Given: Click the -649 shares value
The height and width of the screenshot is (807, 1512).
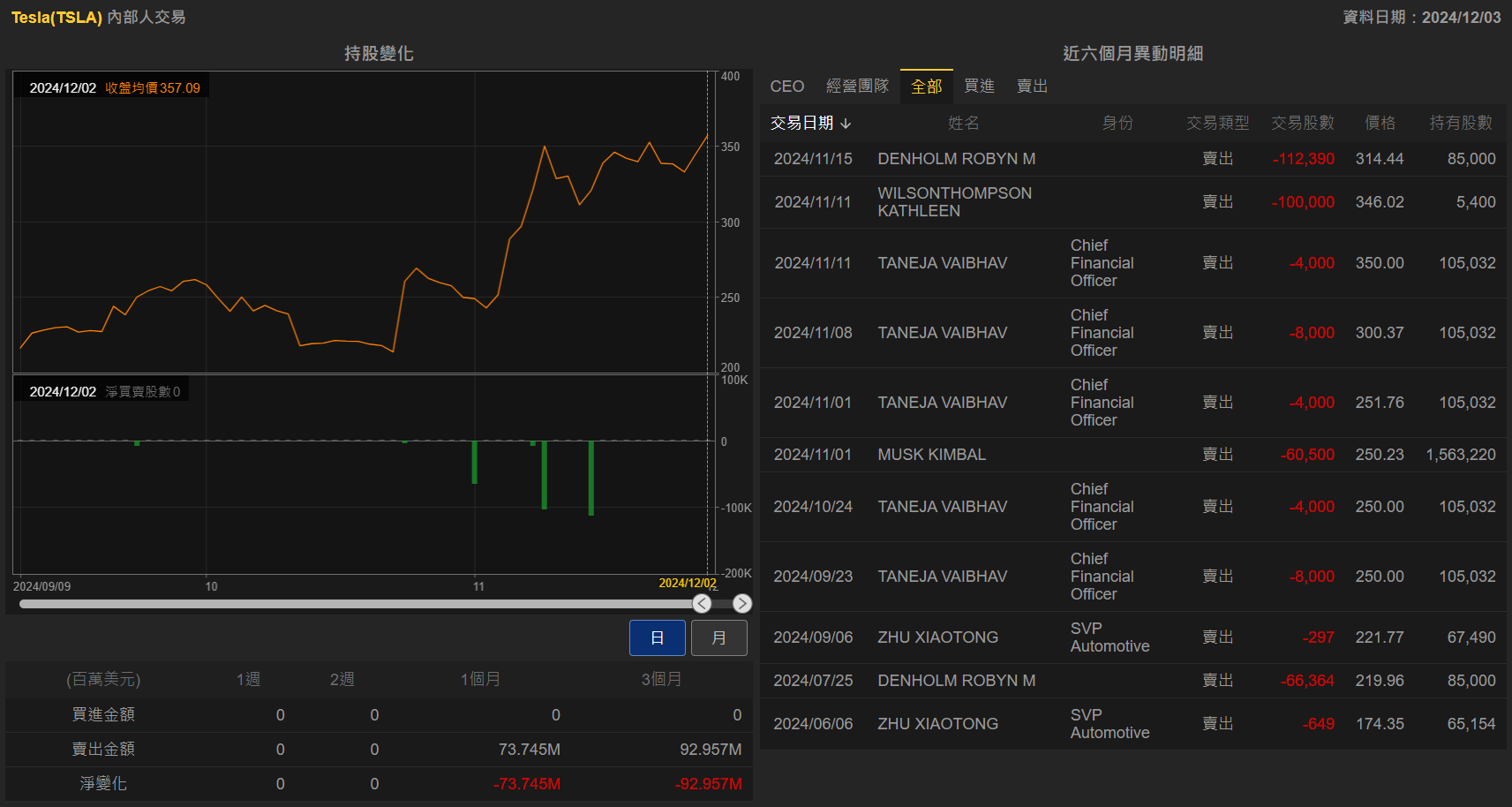Looking at the screenshot, I should (x=1319, y=724).
